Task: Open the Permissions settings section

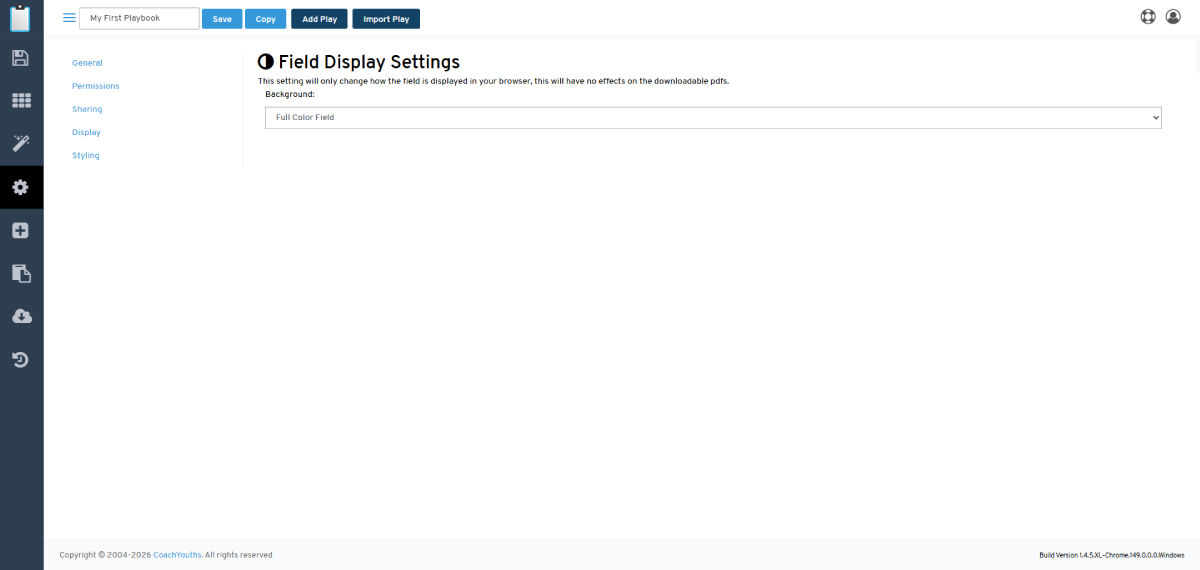Action: 95,86
